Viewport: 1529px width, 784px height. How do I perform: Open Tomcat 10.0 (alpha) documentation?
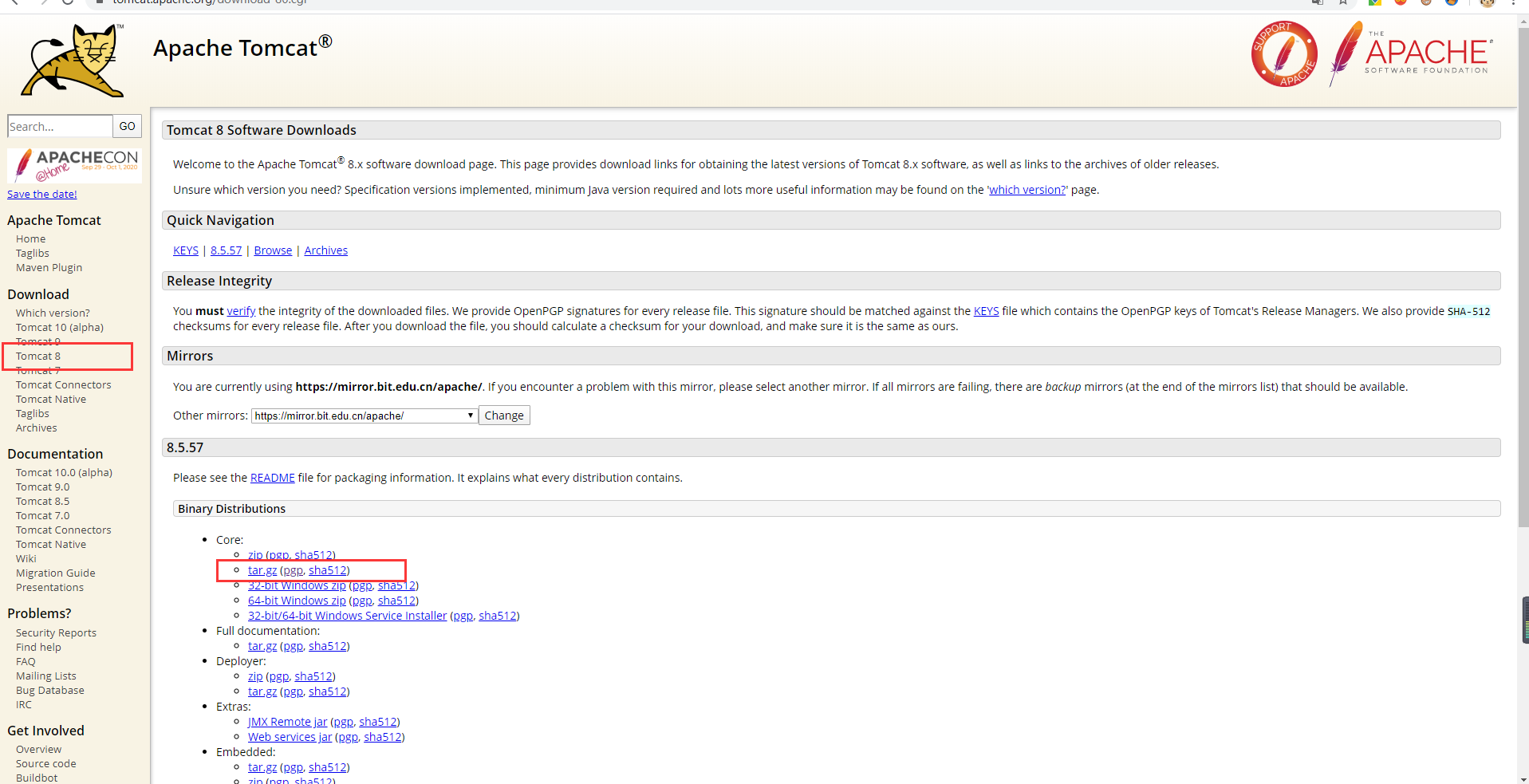[64, 472]
